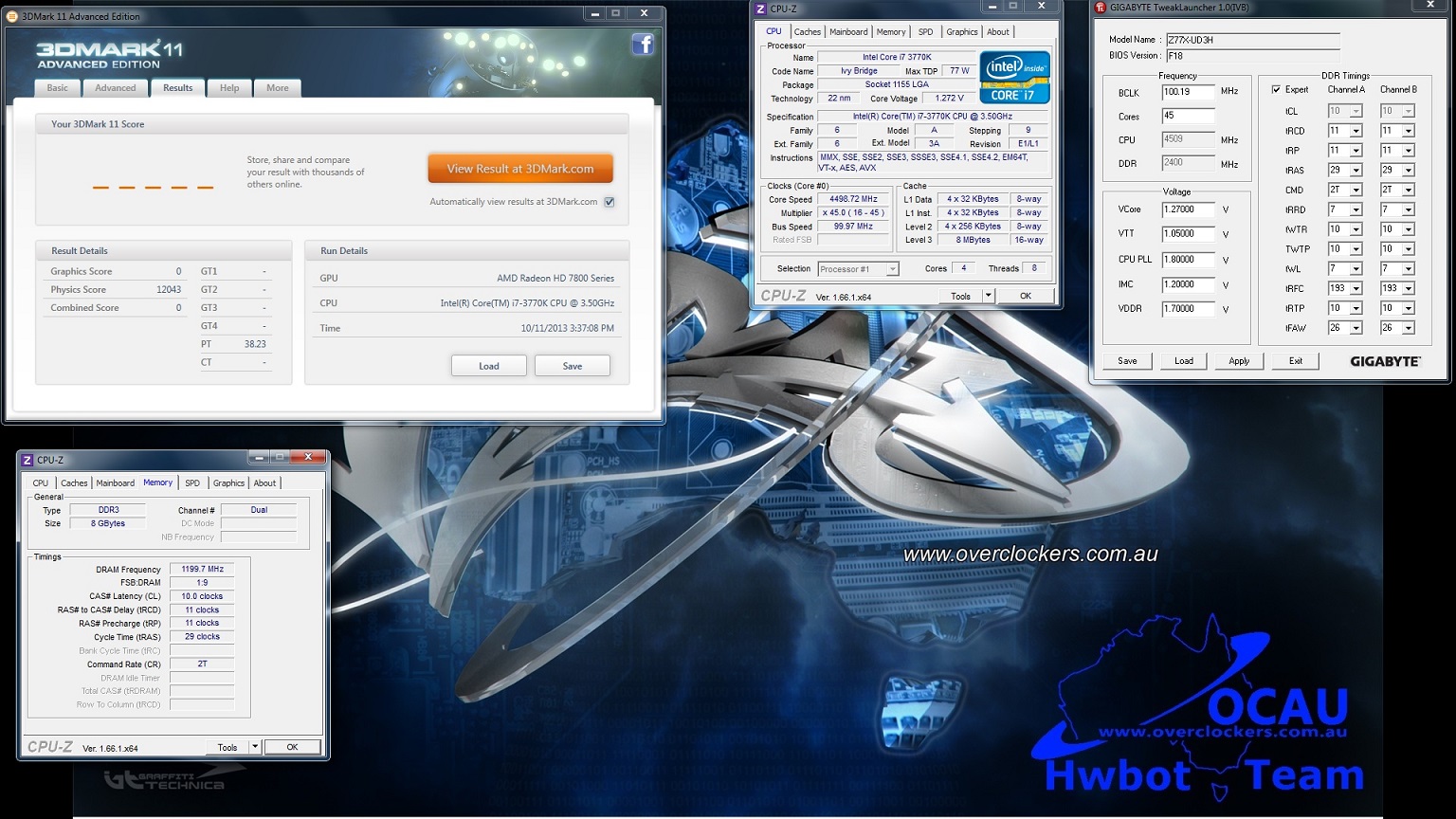The width and height of the screenshot is (1456, 819).
Task: Click Load in Gigabyte TweakLauncher
Action: [1184, 361]
